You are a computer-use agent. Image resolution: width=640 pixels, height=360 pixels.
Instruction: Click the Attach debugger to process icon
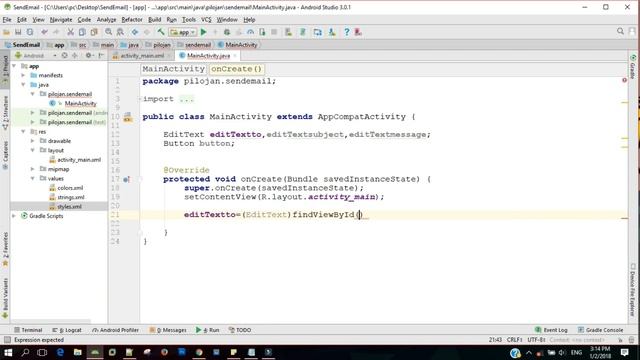point(262,32)
